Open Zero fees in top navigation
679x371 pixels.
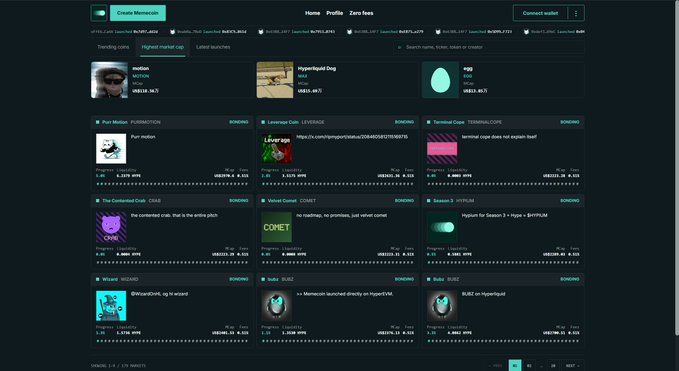pyautogui.click(x=361, y=13)
